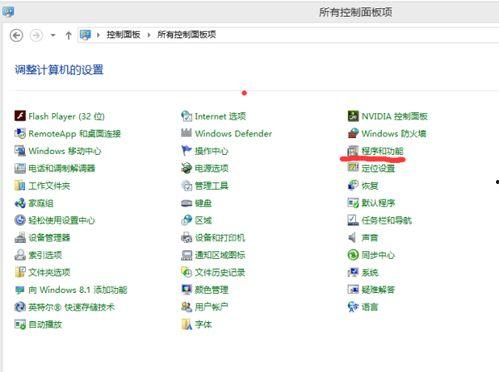Click the 恢复 link
The width and height of the screenshot is (499, 372).
point(370,185)
